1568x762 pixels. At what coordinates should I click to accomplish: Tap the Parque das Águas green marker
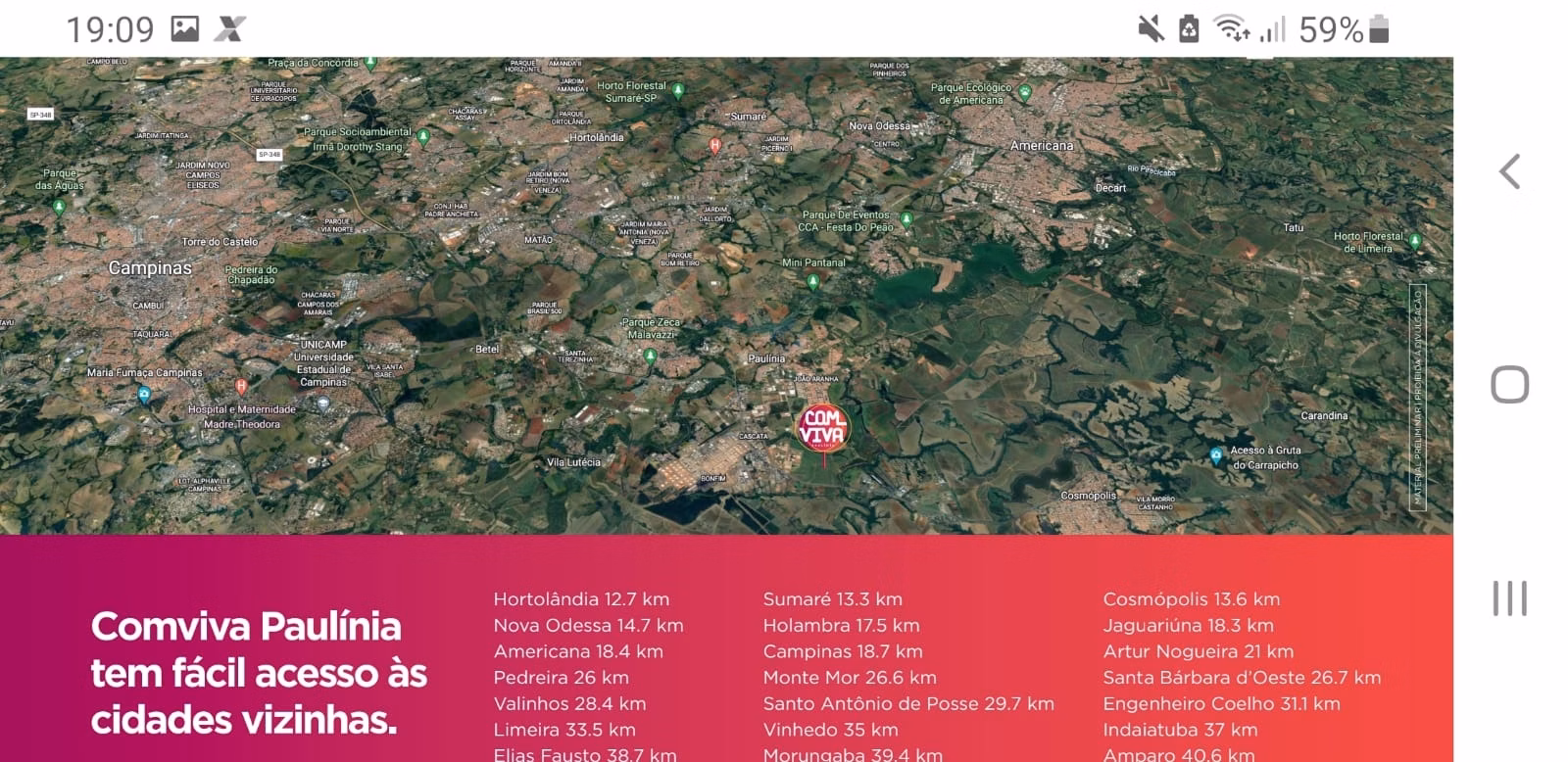pyautogui.click(x=59, y=207)
